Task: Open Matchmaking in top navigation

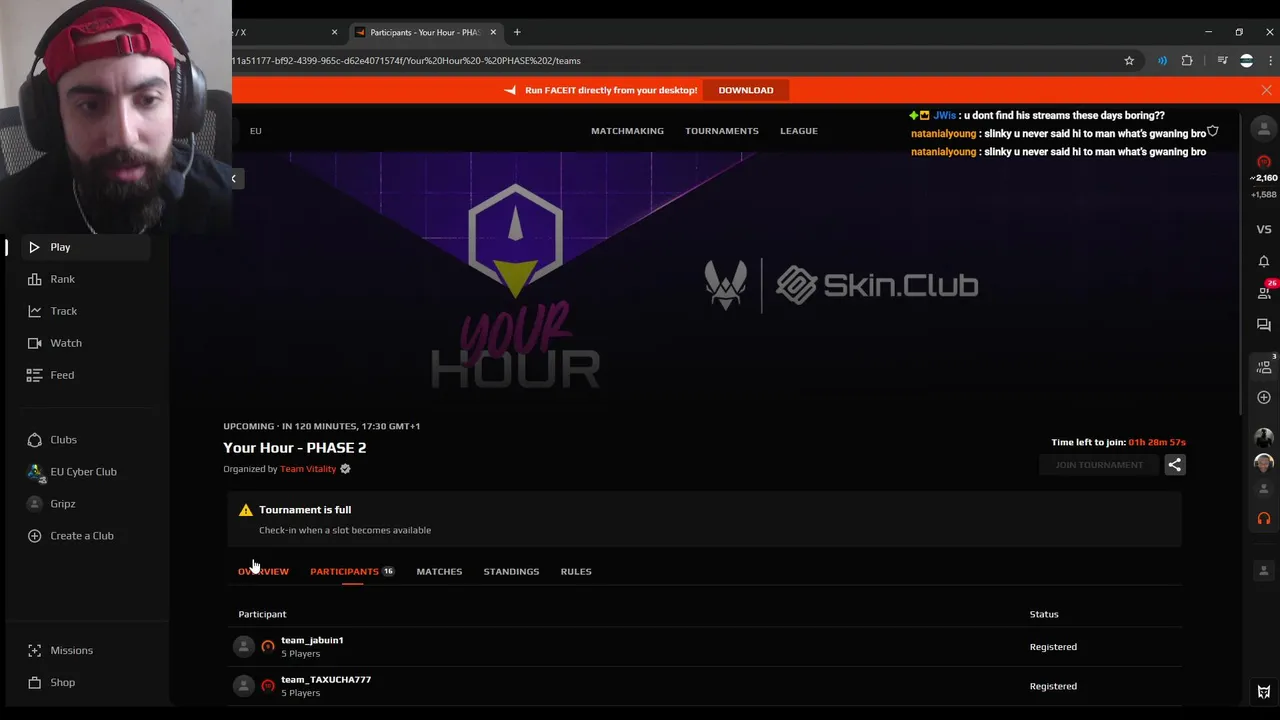Action: tap(627, 131)
